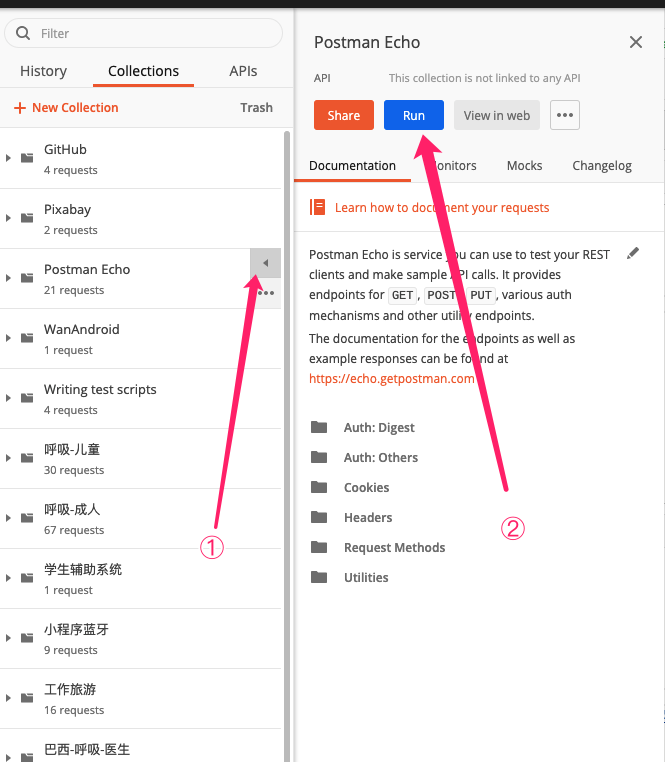
Task: Expand the WanAndroid collection arrow
Action: point(8,338)
